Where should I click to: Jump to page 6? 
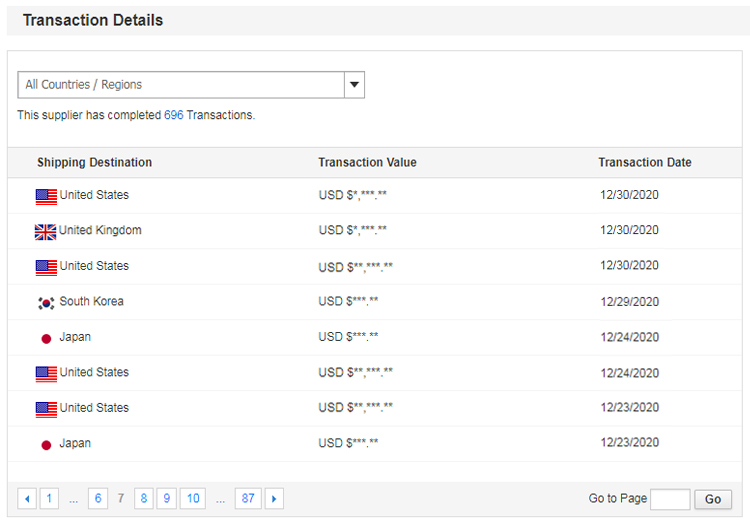[98, 499]
